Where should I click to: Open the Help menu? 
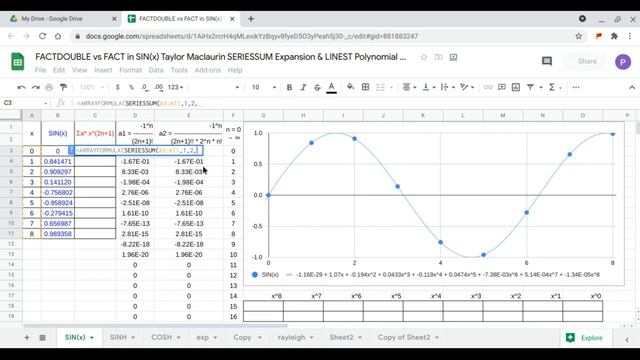point(235,70)
